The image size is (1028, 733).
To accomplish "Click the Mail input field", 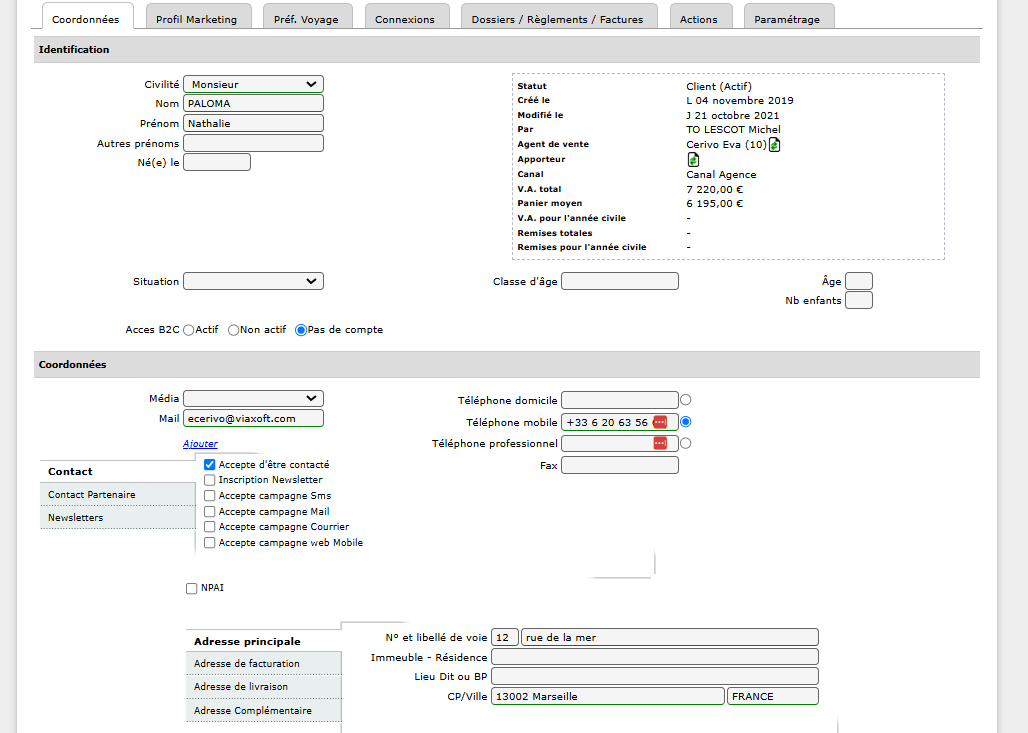I will (x=254, y=418).
